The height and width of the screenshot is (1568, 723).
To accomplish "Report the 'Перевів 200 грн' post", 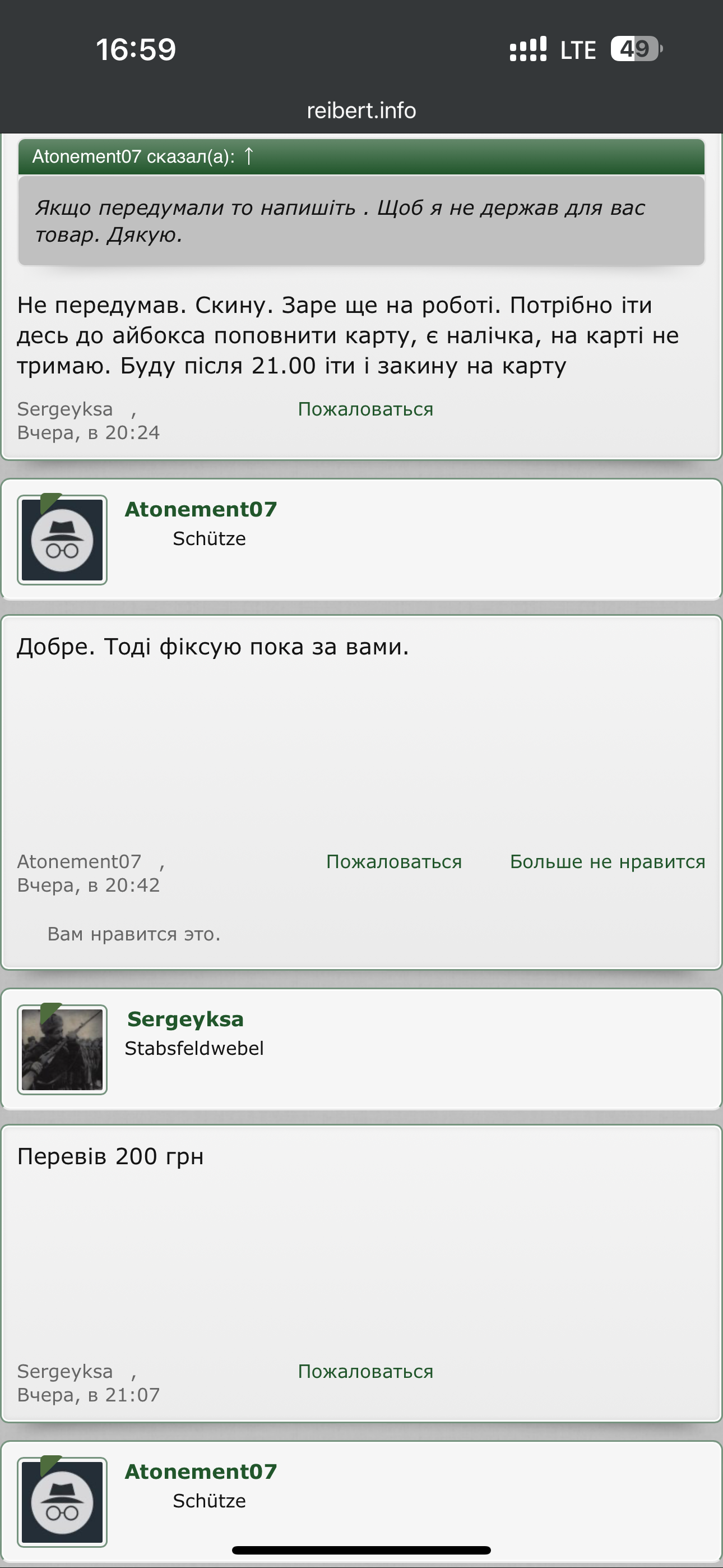I will [x=365, y=1371].
